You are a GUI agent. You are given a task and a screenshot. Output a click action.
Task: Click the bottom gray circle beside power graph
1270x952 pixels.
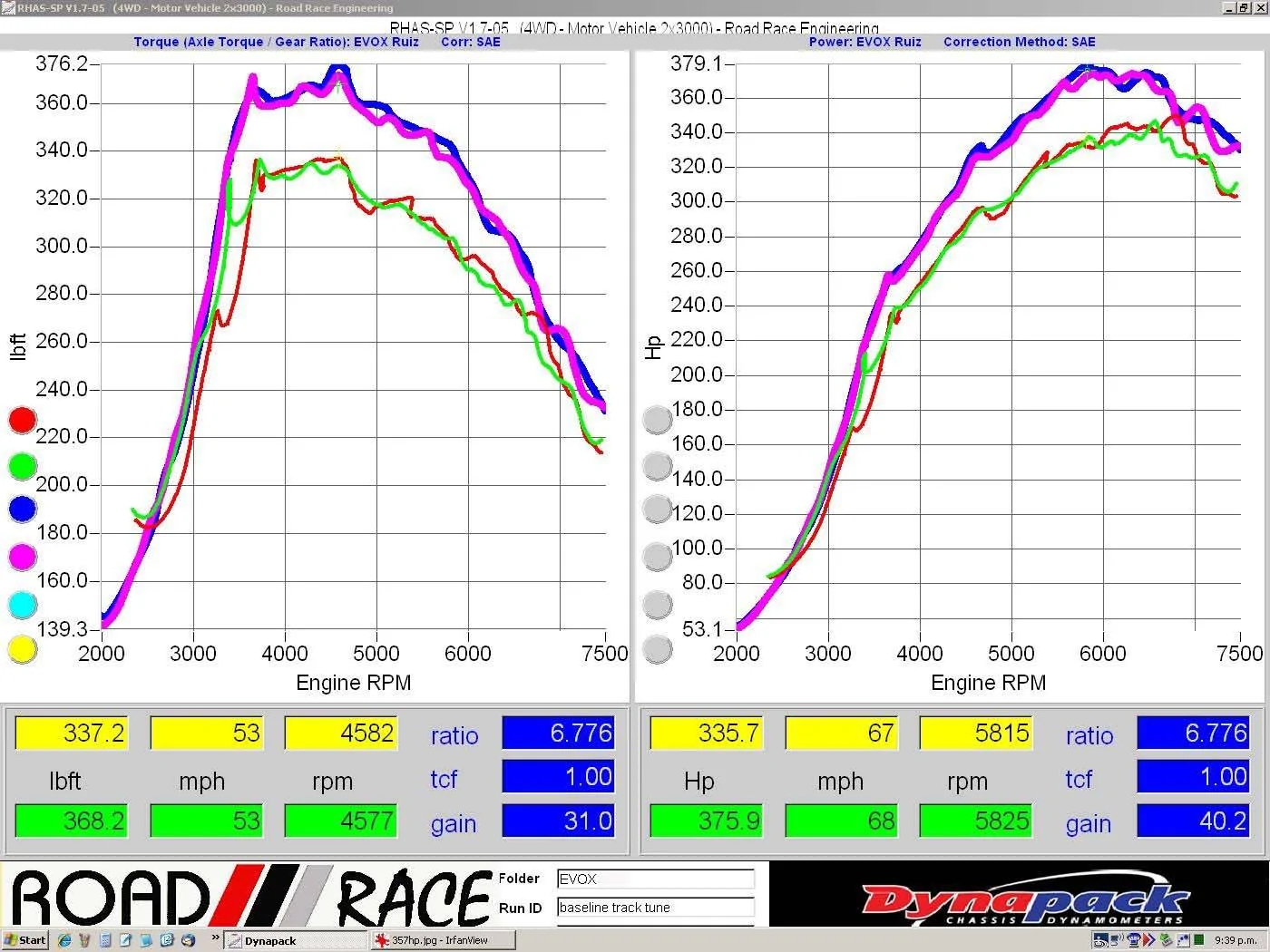tap(657, 649)
